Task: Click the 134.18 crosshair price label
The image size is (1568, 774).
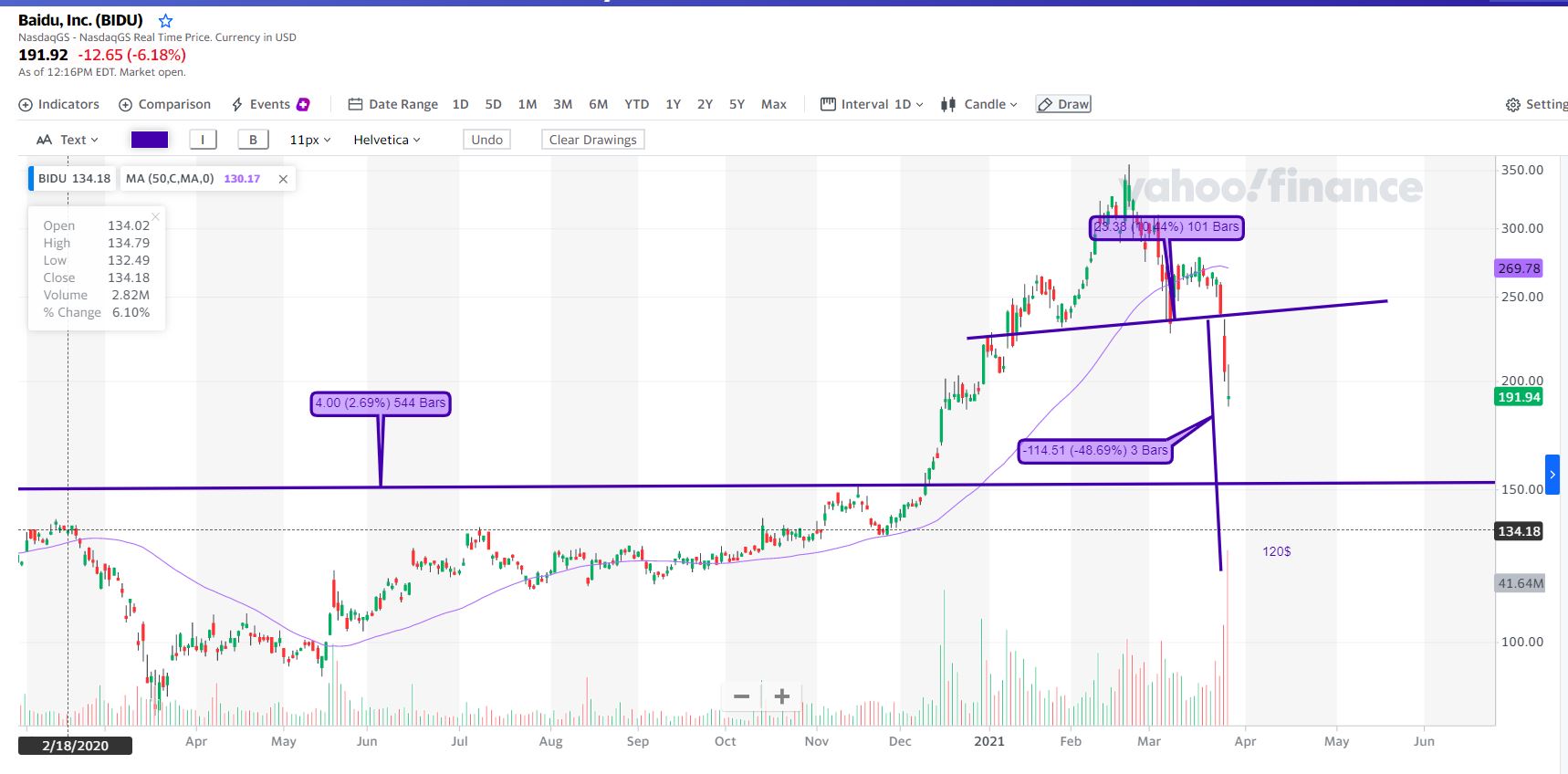Action: 1520,531
